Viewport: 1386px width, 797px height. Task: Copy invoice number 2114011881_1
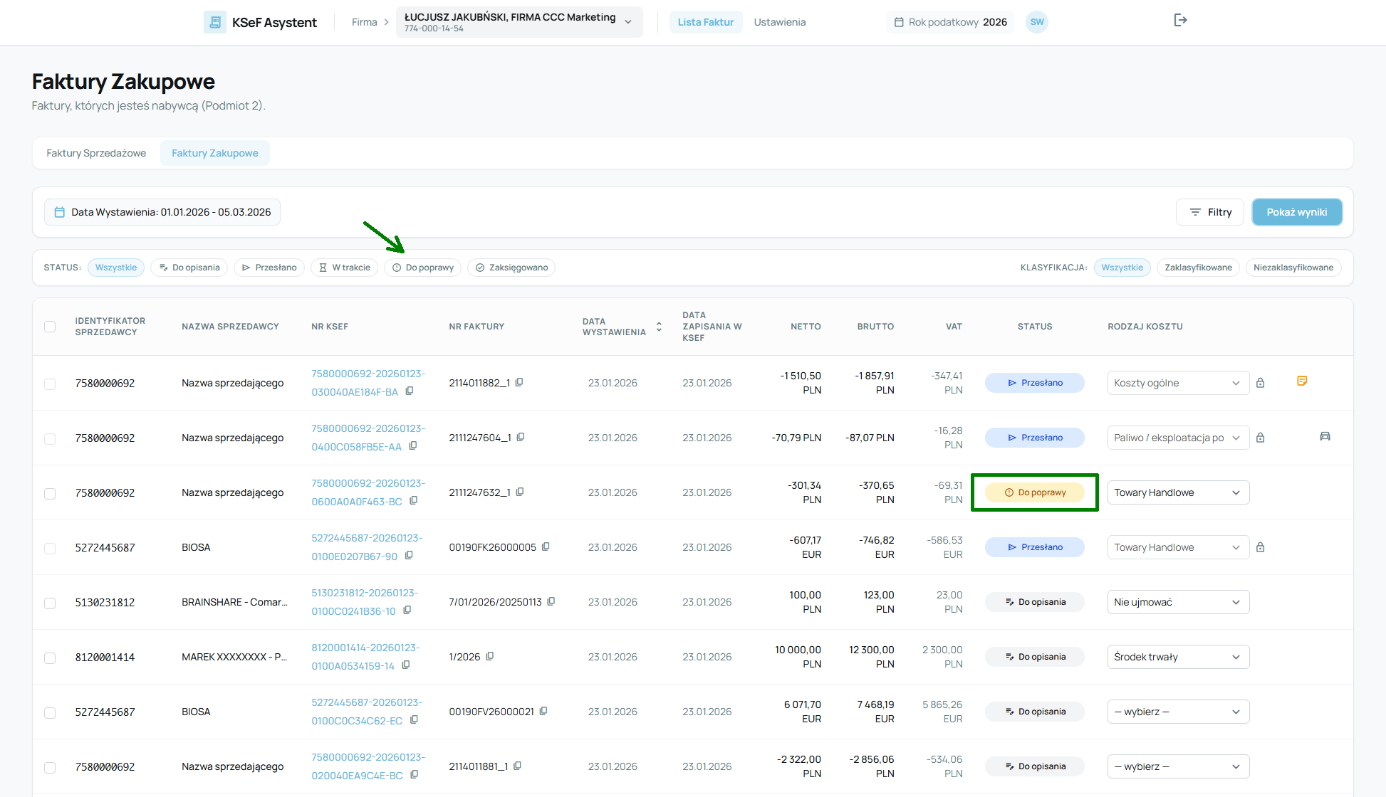pos(518,766)
